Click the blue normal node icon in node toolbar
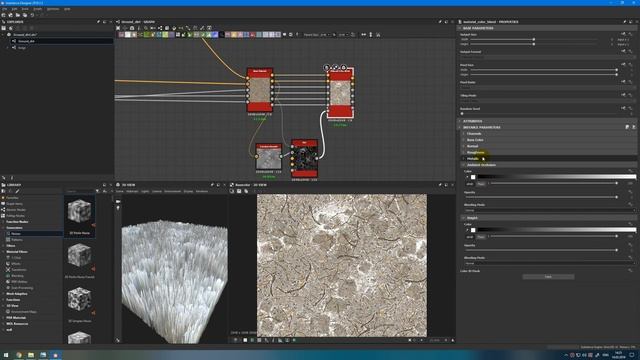640x360 pixels. [x=215, y=35]
